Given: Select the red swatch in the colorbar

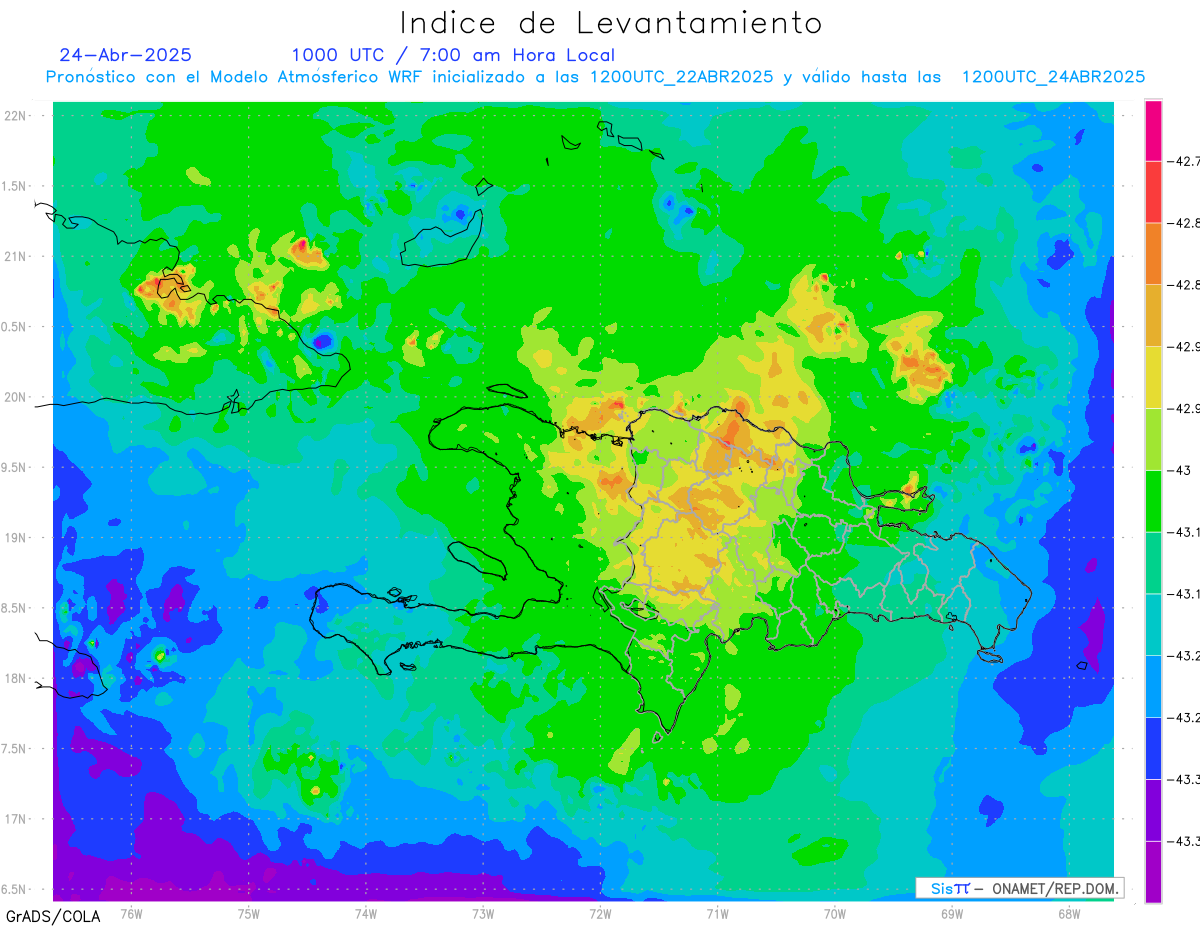Looking at the screenshot, I should tap(1153, 191).
